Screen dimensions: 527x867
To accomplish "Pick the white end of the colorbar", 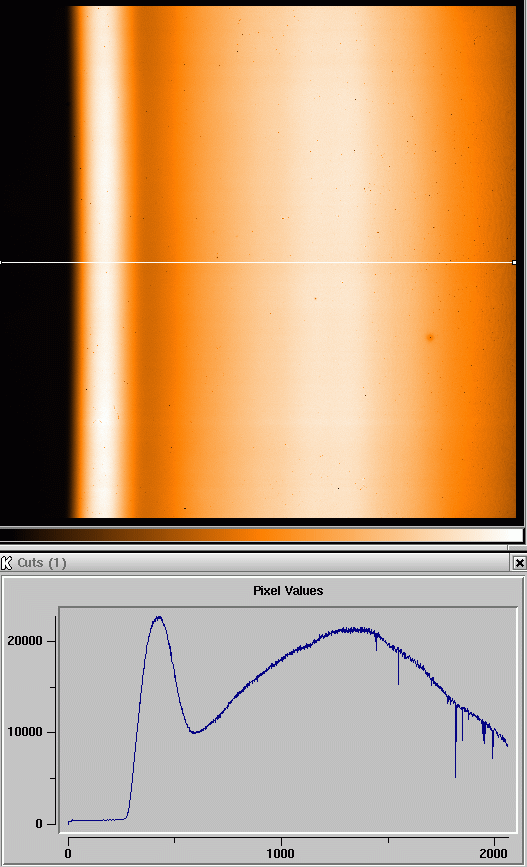I will pyautogui.click(x=512, y=535).
